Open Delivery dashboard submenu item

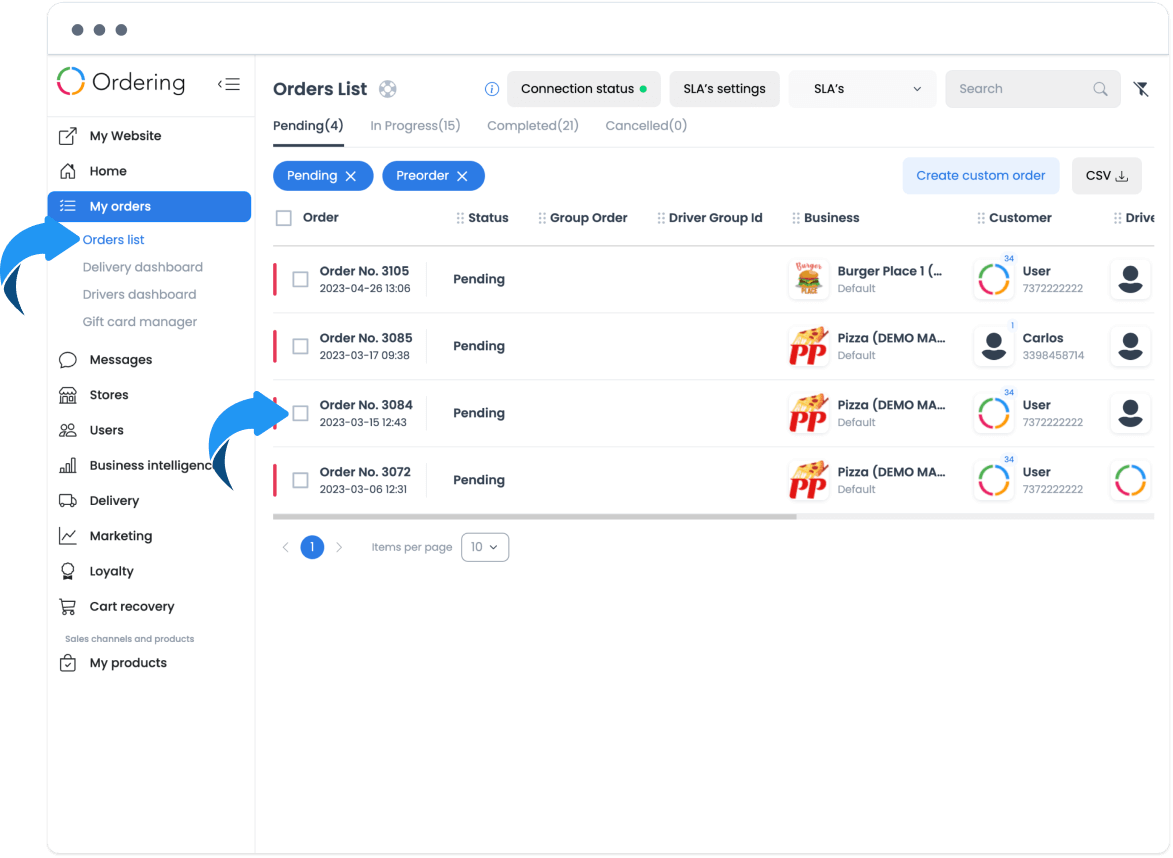click(143, 268)
